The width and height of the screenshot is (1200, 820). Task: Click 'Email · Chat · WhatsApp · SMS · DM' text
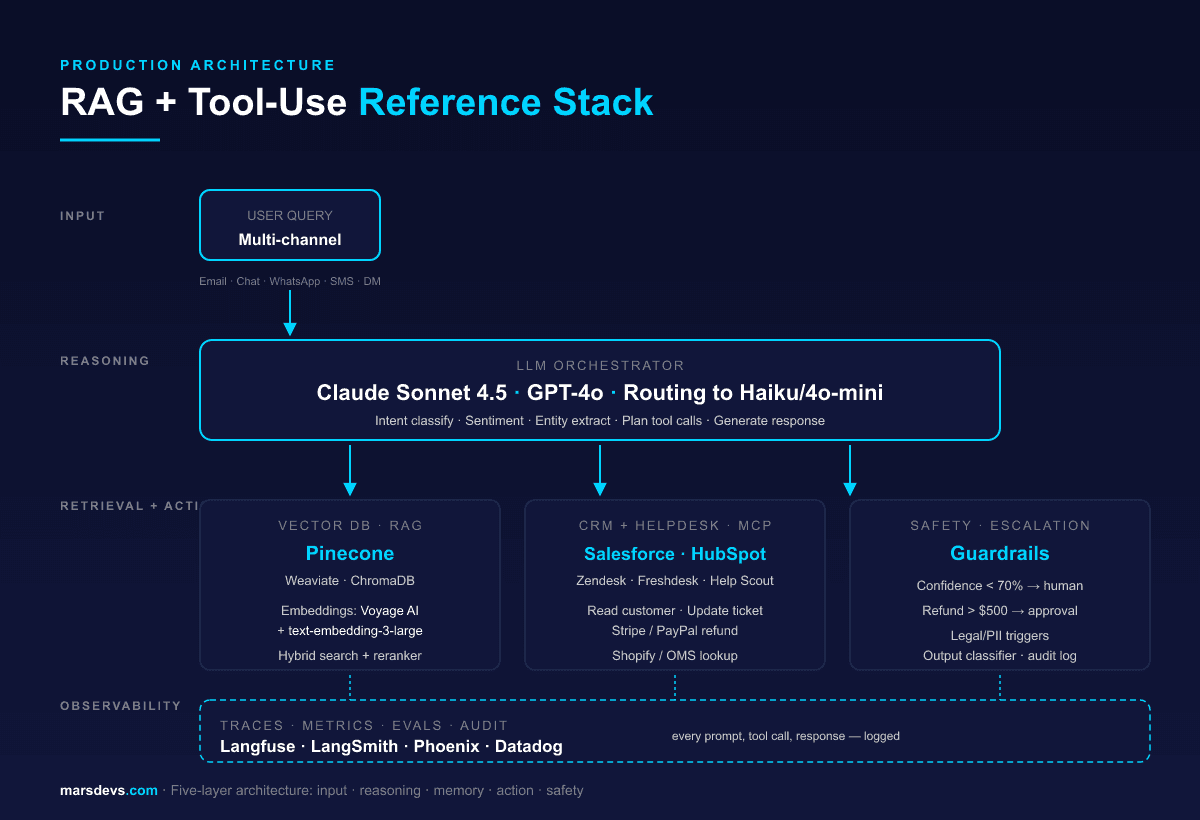click(290, 281)
